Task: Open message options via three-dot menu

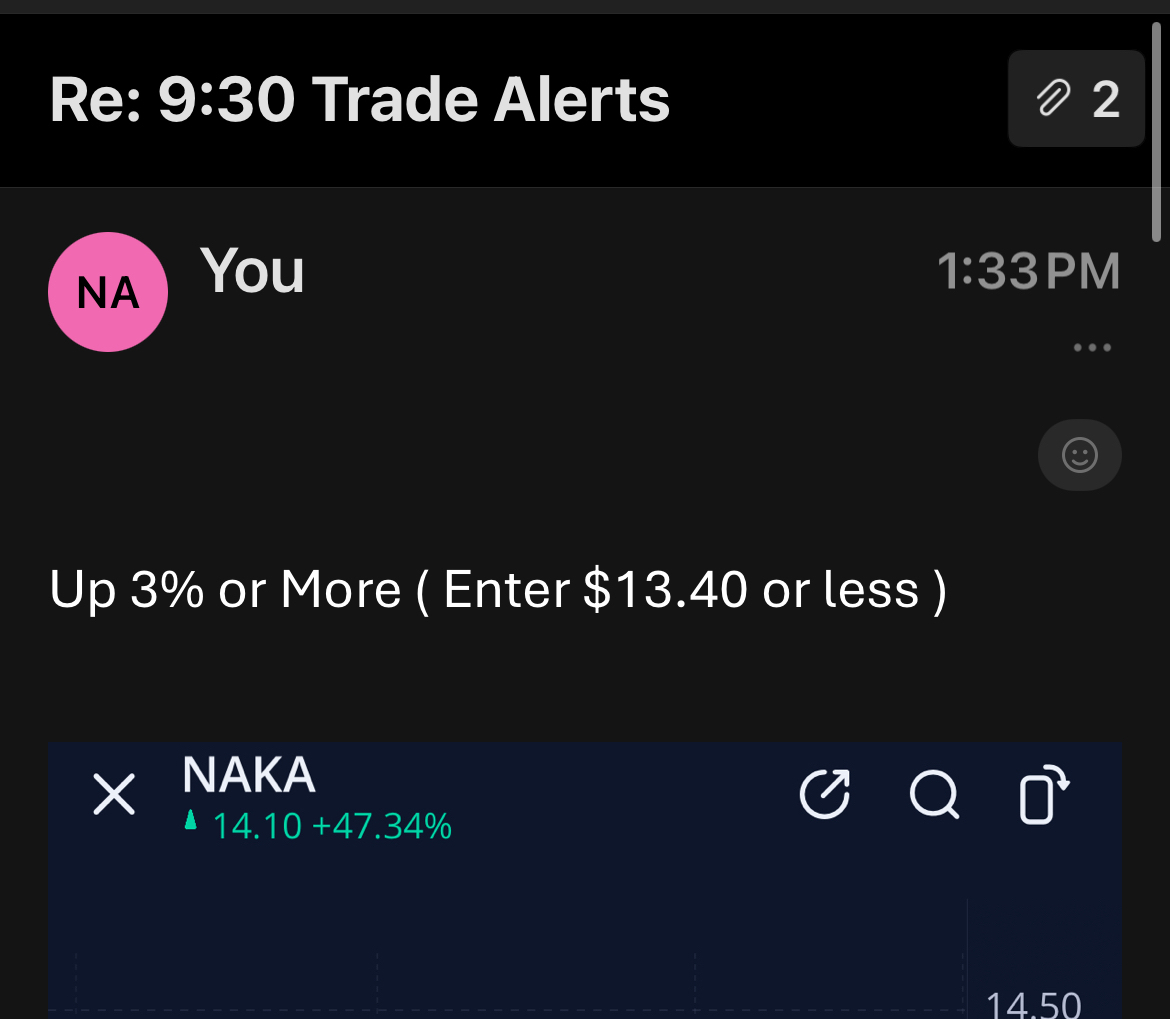Action: 1092,348
